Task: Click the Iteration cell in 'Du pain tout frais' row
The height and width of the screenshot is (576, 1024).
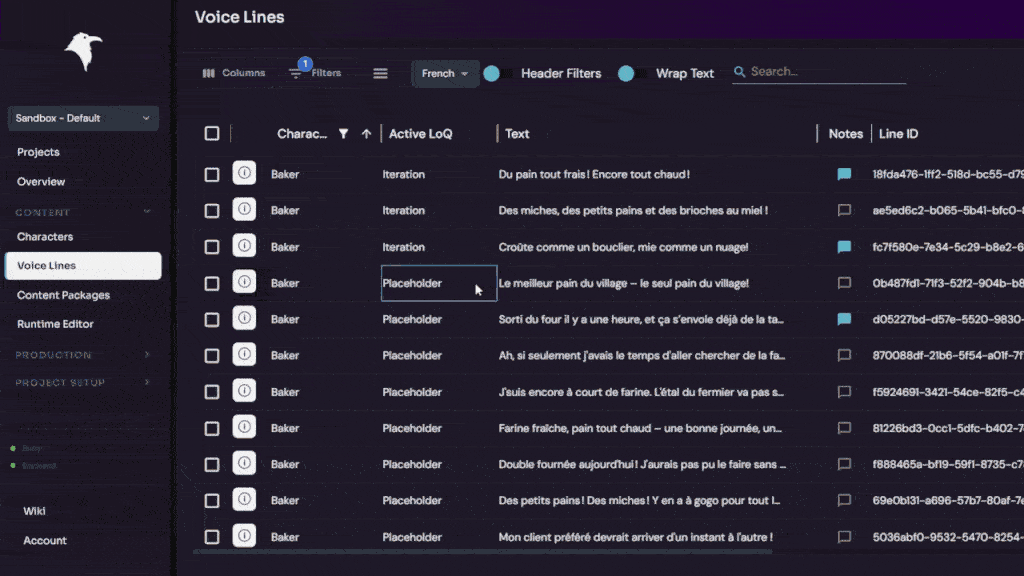Action: point(404,174)
